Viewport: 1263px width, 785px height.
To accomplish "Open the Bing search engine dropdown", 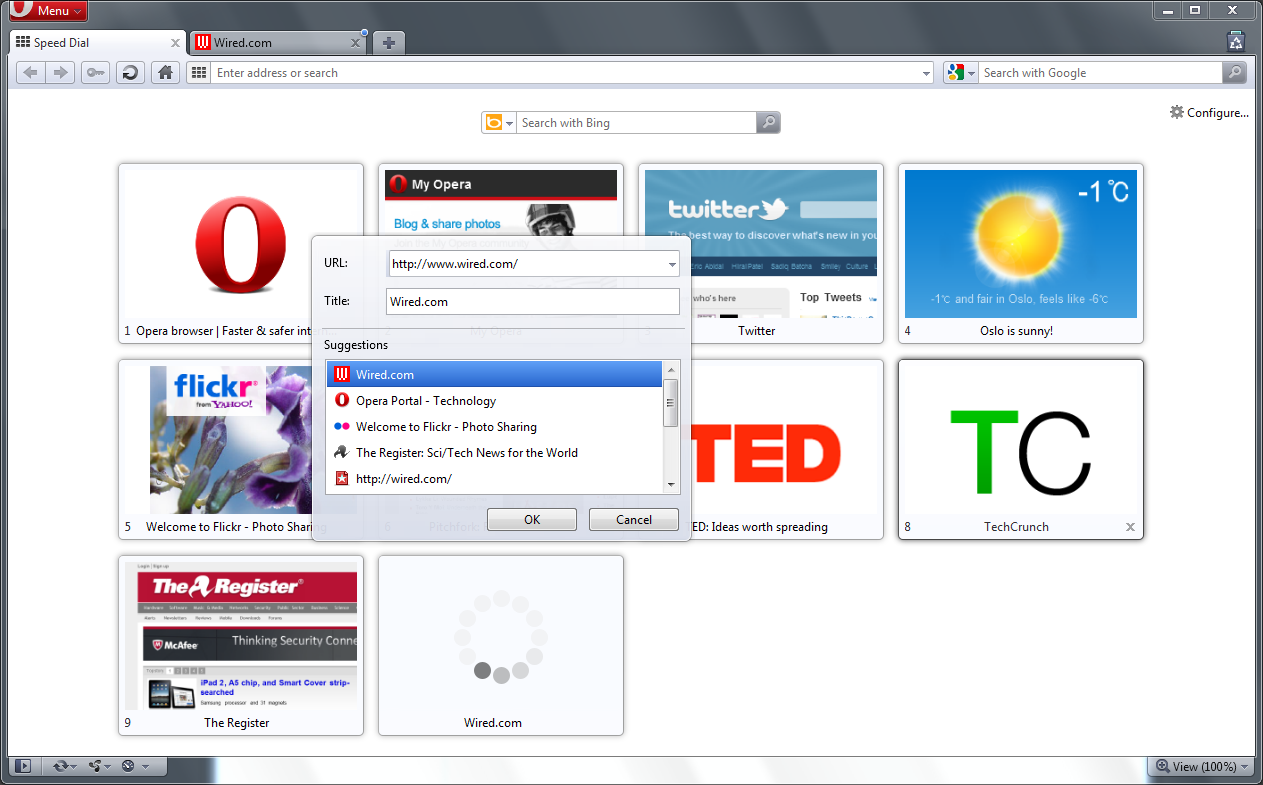I will point(499,122).
